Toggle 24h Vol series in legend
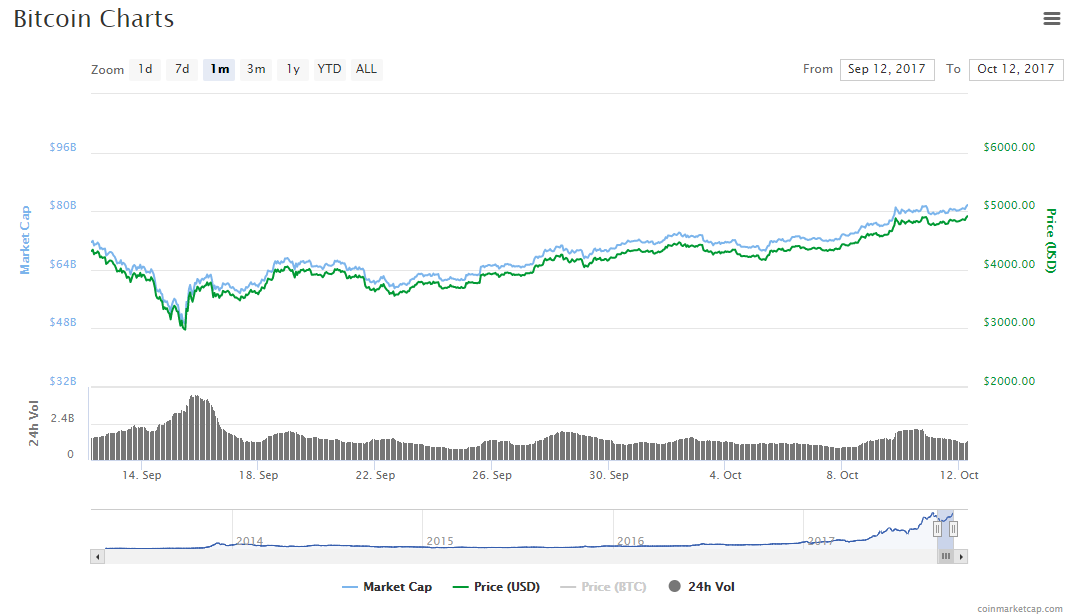This screenshot has height=616, width=1081. [702, 587]
